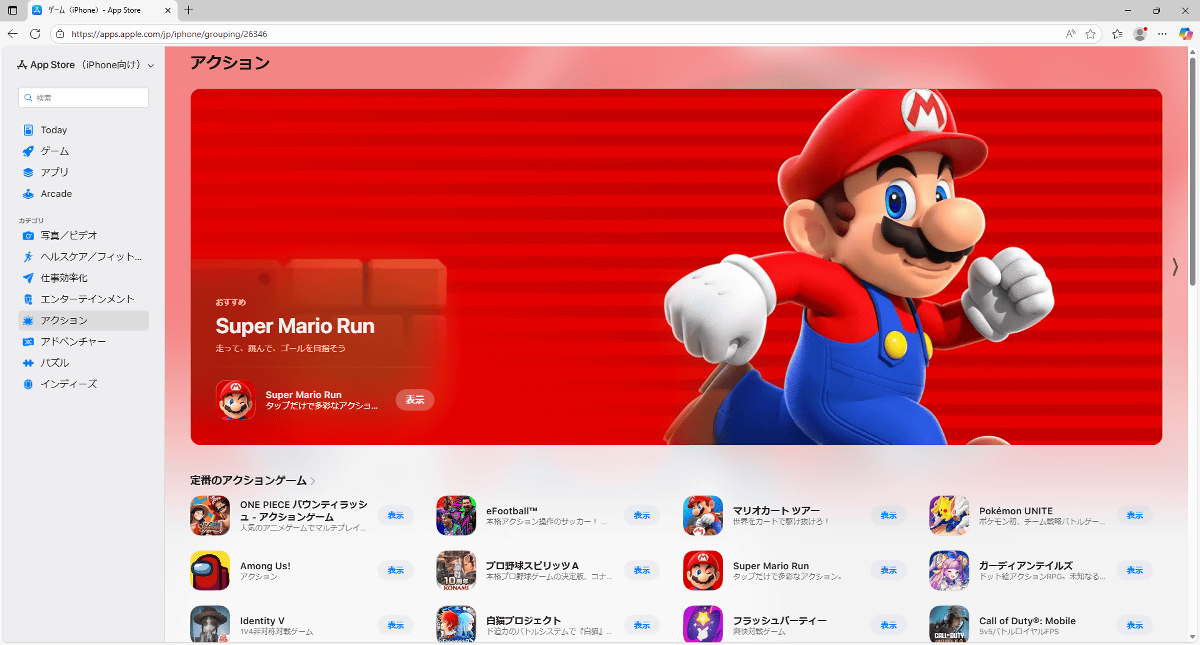Open the Copilot icon in toolbar
This screenshot has height=645, width=1200.
coord(1185,33)
